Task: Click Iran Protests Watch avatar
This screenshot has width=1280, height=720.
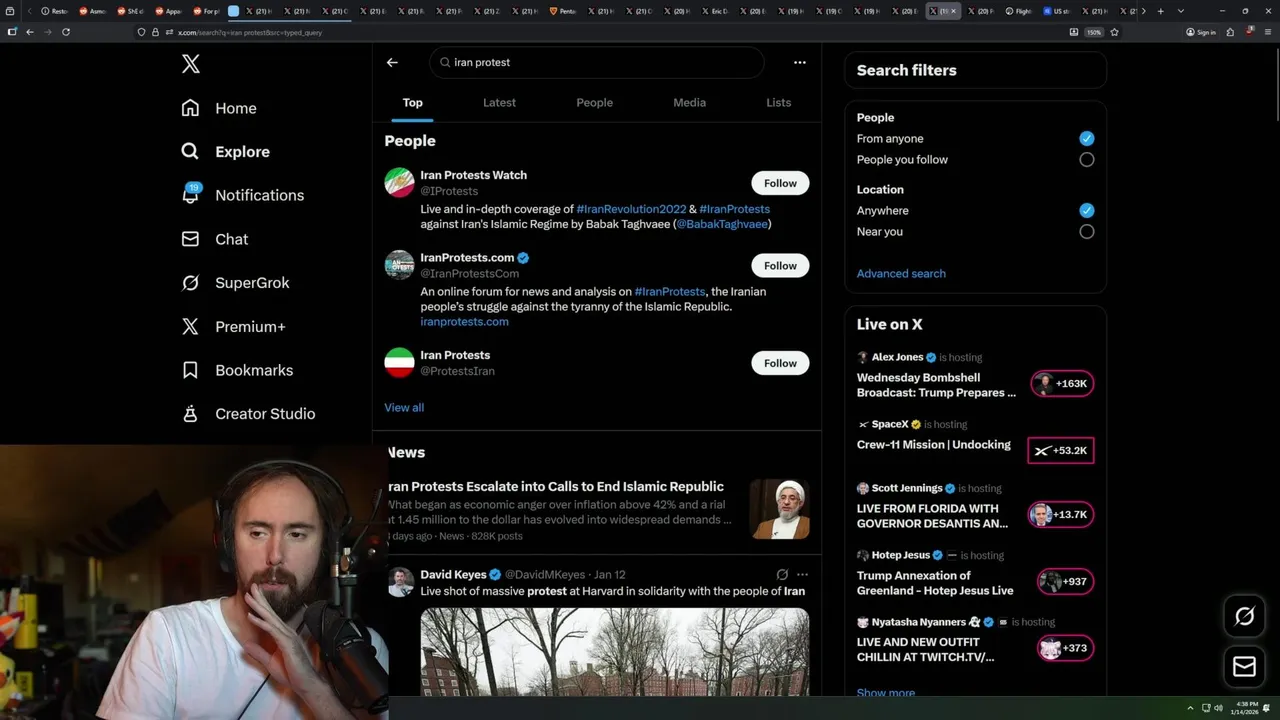Action: pyautogui.click(x=399, y=182)
